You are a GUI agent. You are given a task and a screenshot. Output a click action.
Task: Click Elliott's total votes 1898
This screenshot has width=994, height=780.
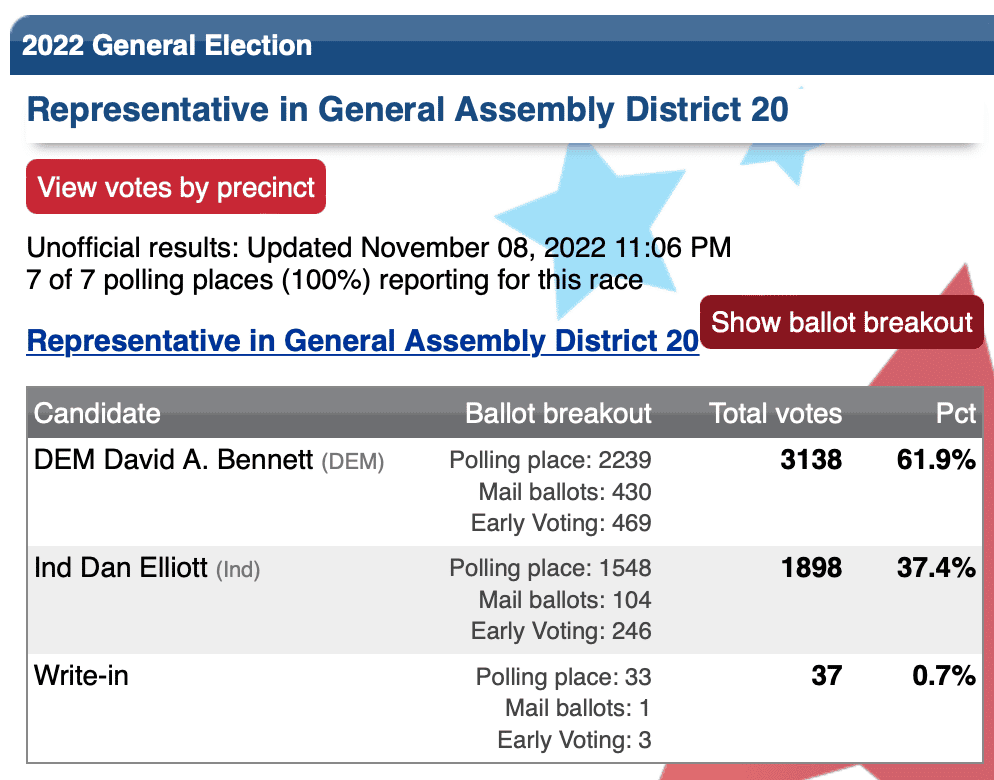coord(811,568)
